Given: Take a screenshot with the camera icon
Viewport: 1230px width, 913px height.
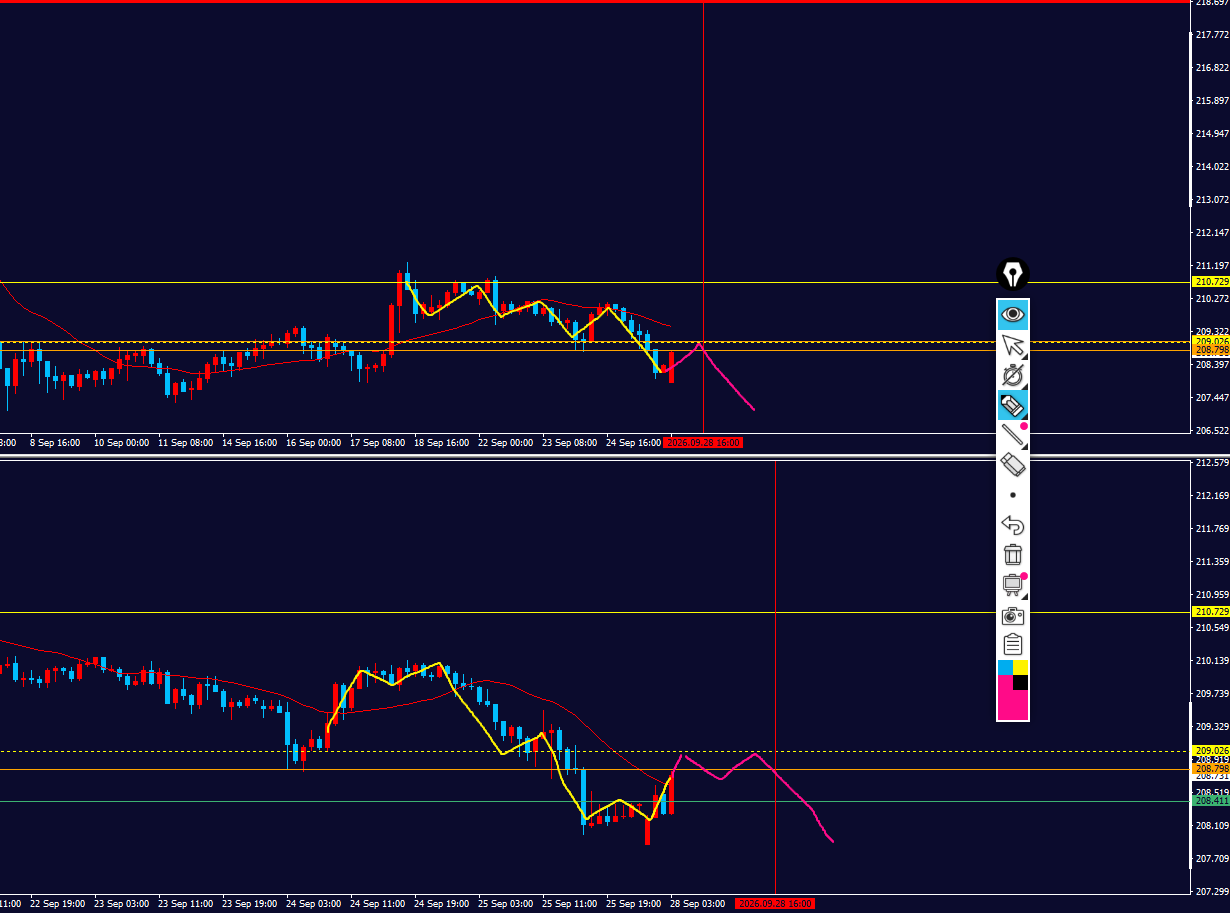Looking at the screenshot, I should 1013,615.
